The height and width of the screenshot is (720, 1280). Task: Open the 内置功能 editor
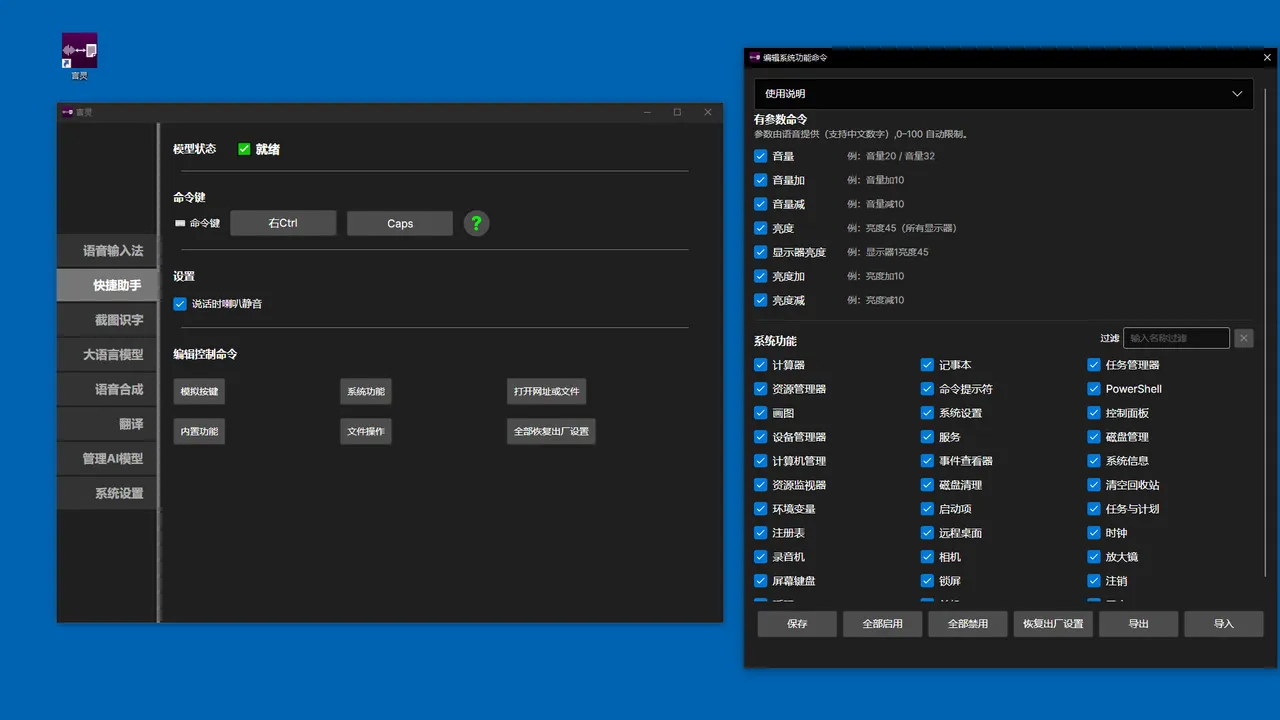[x=199, y=431]
